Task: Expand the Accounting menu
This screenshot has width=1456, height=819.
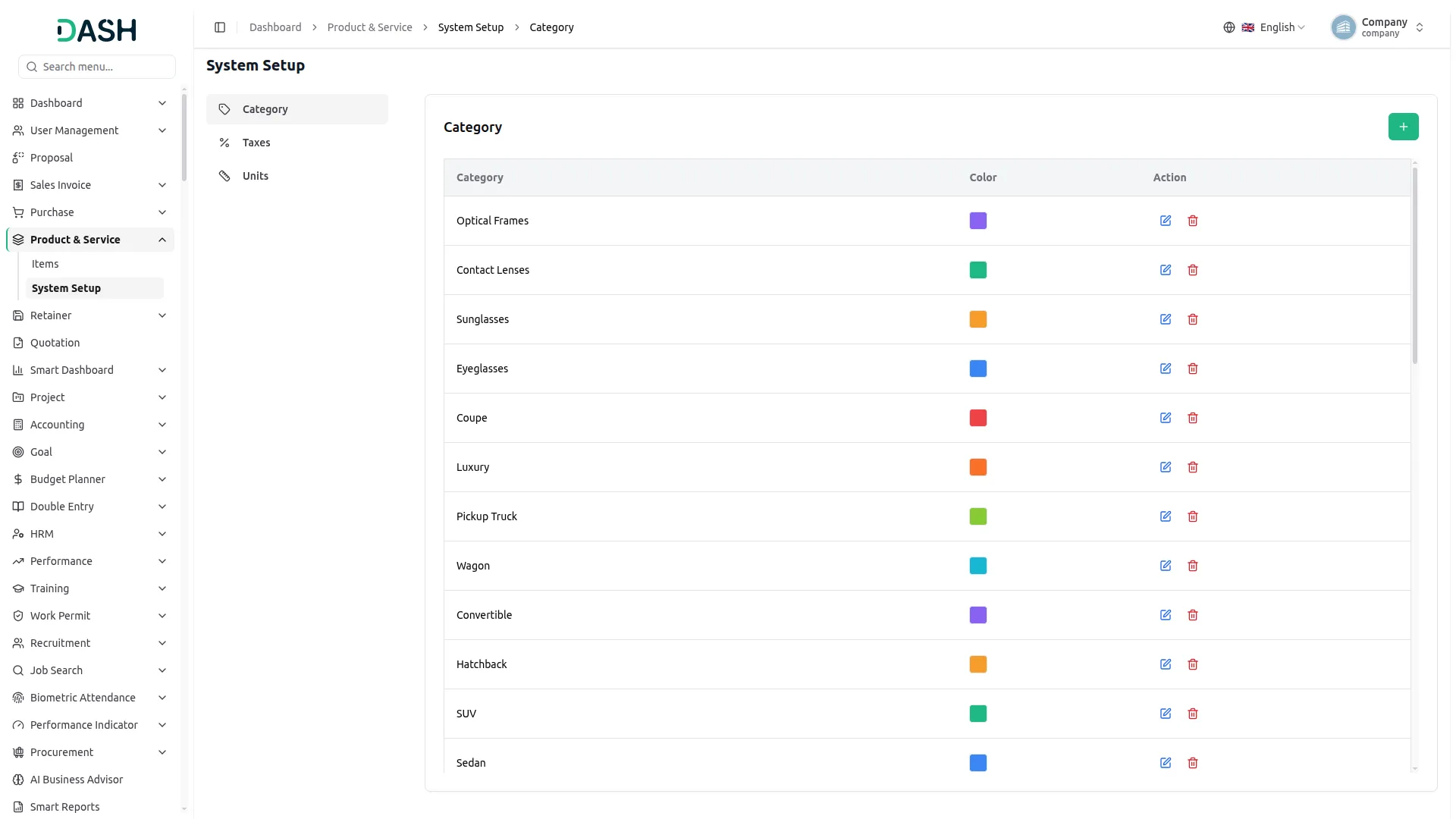Action: coord(90,425)
